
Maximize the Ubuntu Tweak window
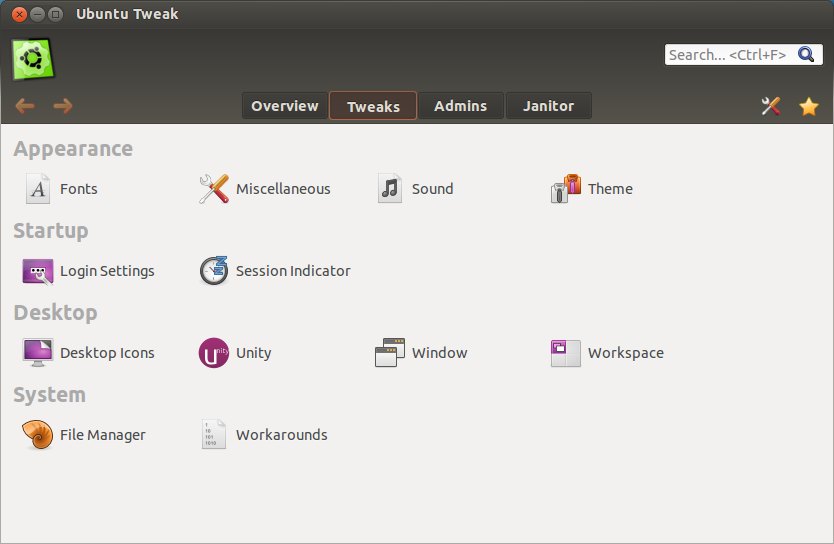pyautogui.click(x=55, y=14)
